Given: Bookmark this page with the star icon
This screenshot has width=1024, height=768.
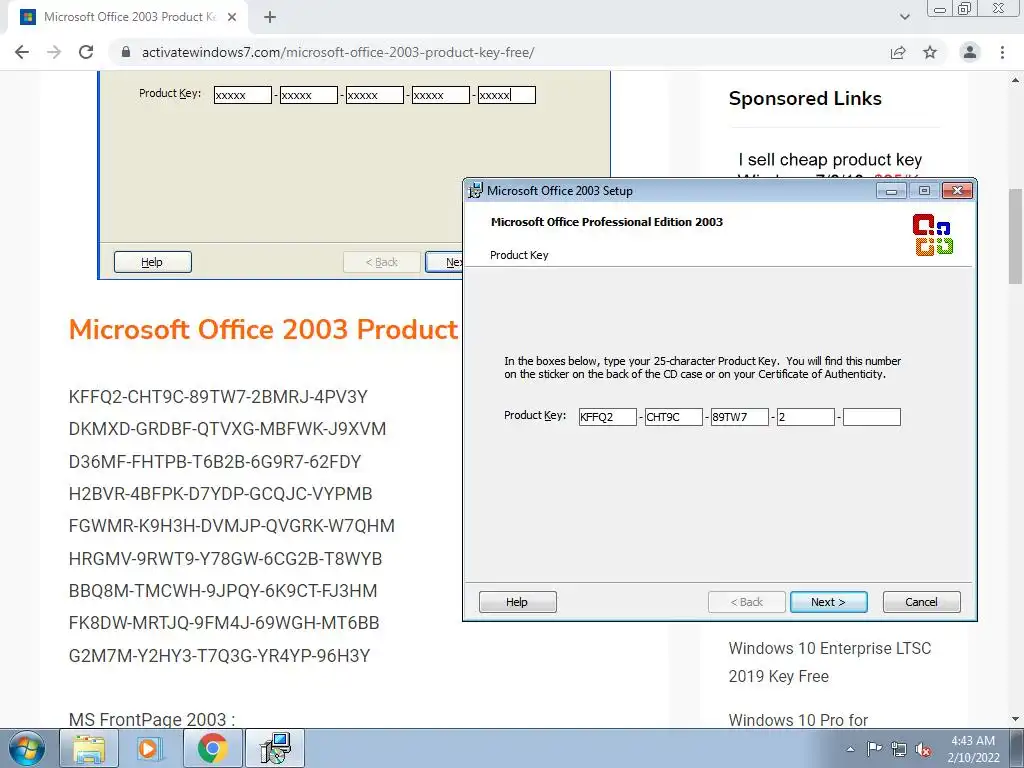Looking at the screenshot, I should pyautogui.click(x=930, y=52).
